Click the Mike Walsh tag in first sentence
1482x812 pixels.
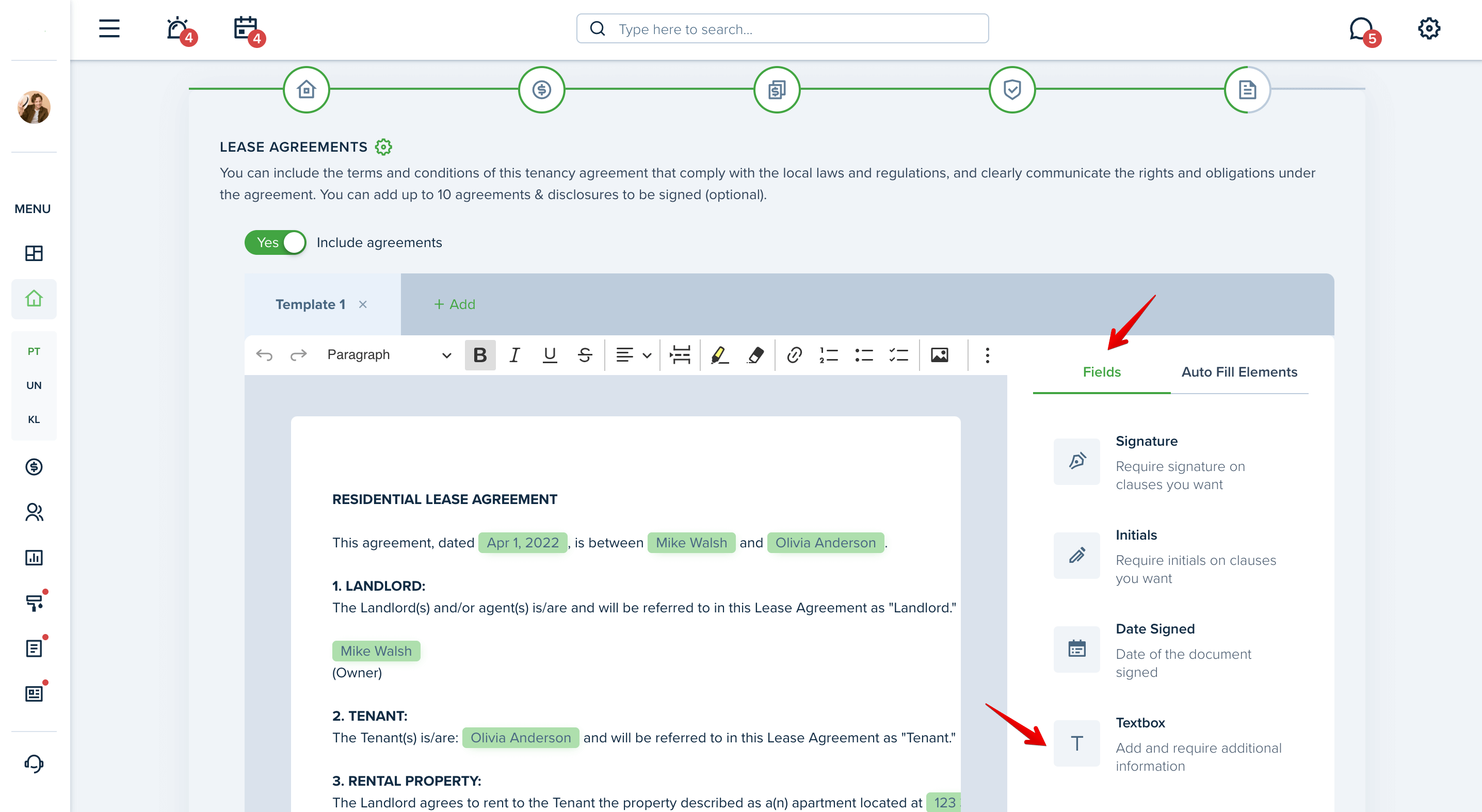click(691, 543)
